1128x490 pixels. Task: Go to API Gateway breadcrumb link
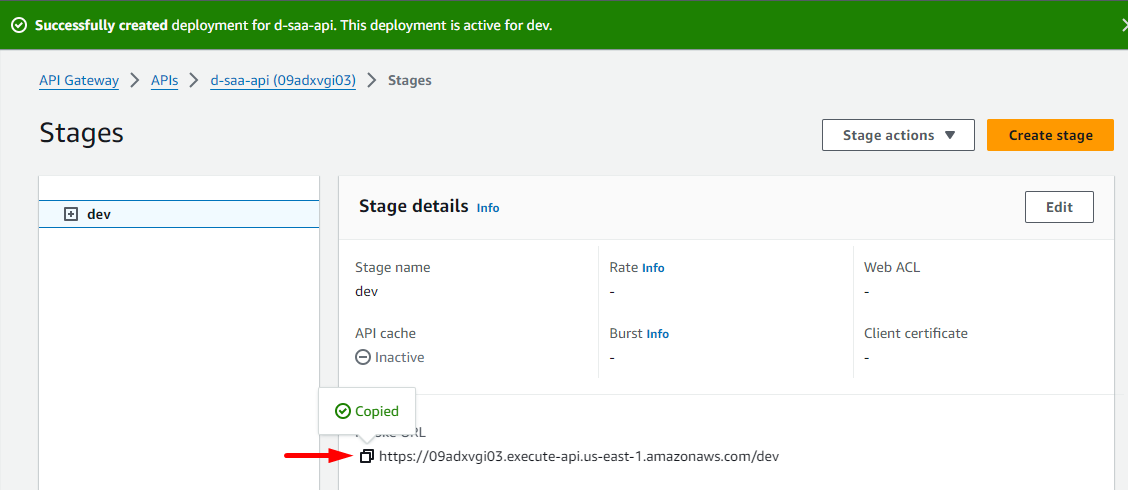79,81
